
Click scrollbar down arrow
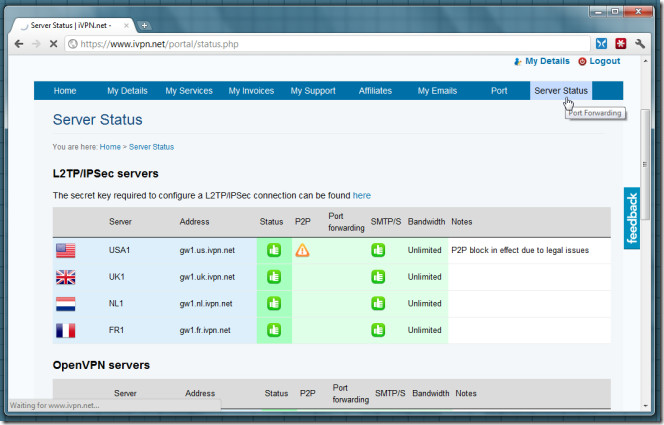pyautogui.click(x=645, y=406)
